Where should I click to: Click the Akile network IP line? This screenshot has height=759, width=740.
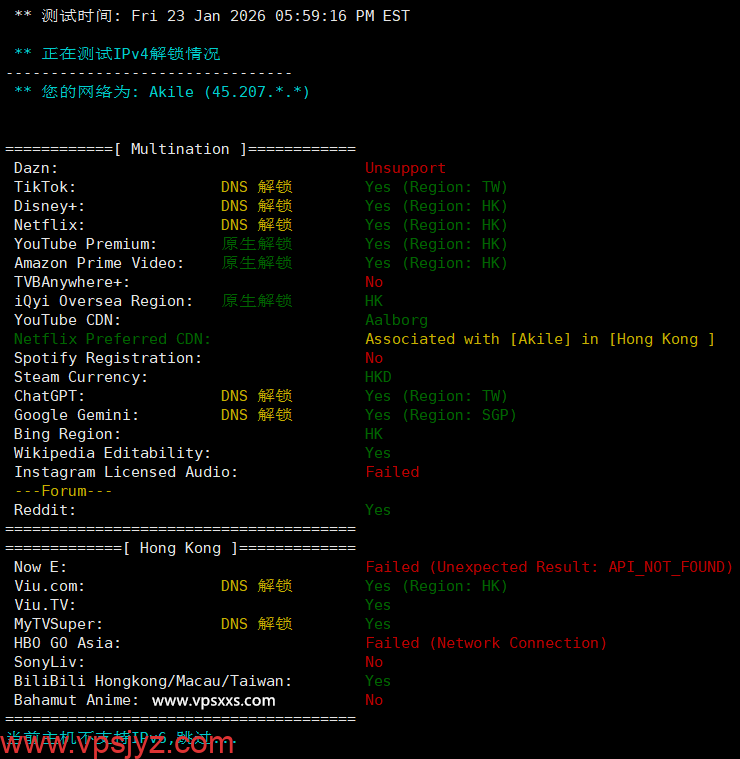pyautogui.click(x=162, y=92)
